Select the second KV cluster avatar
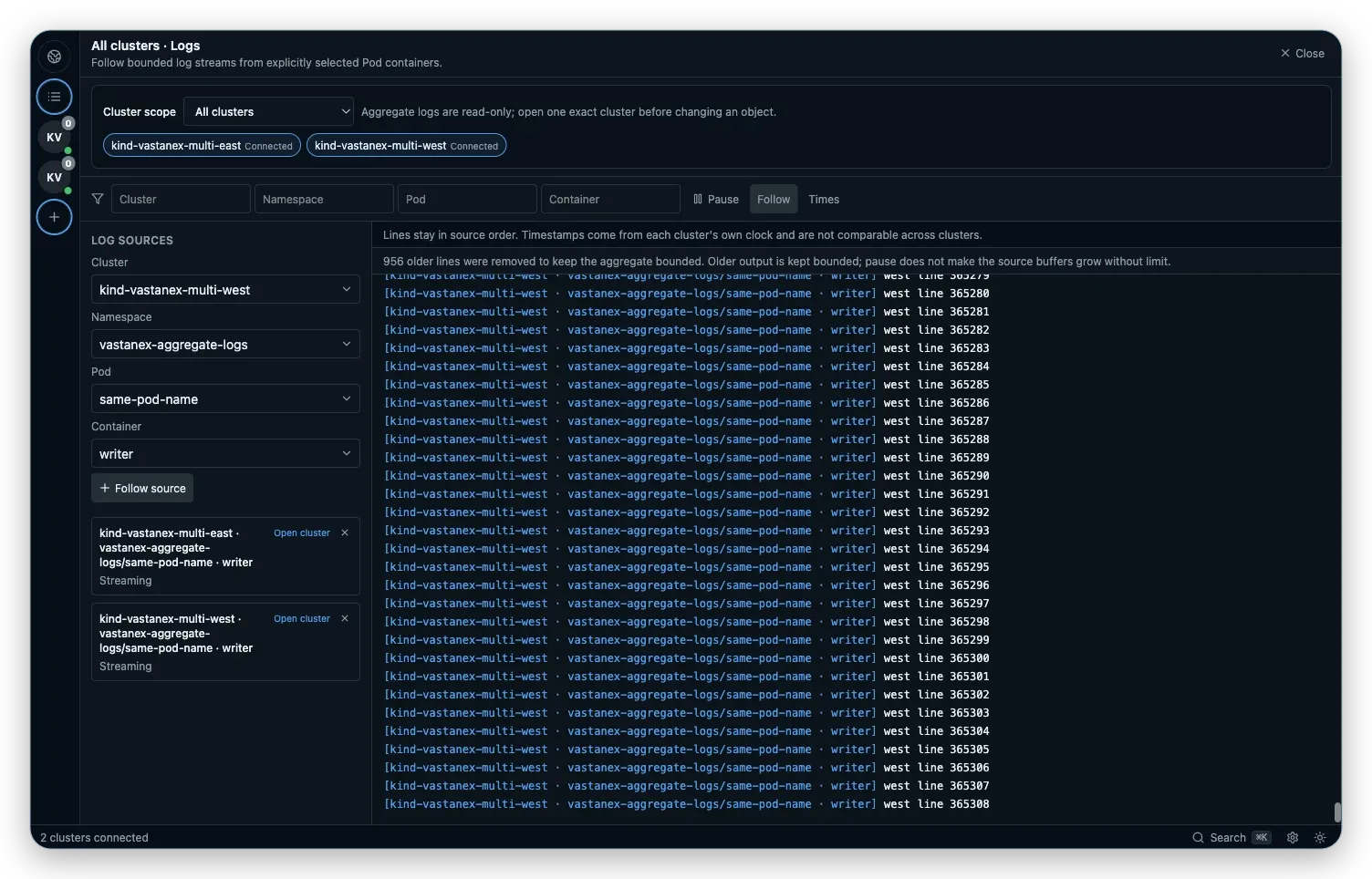 [55, 178]
